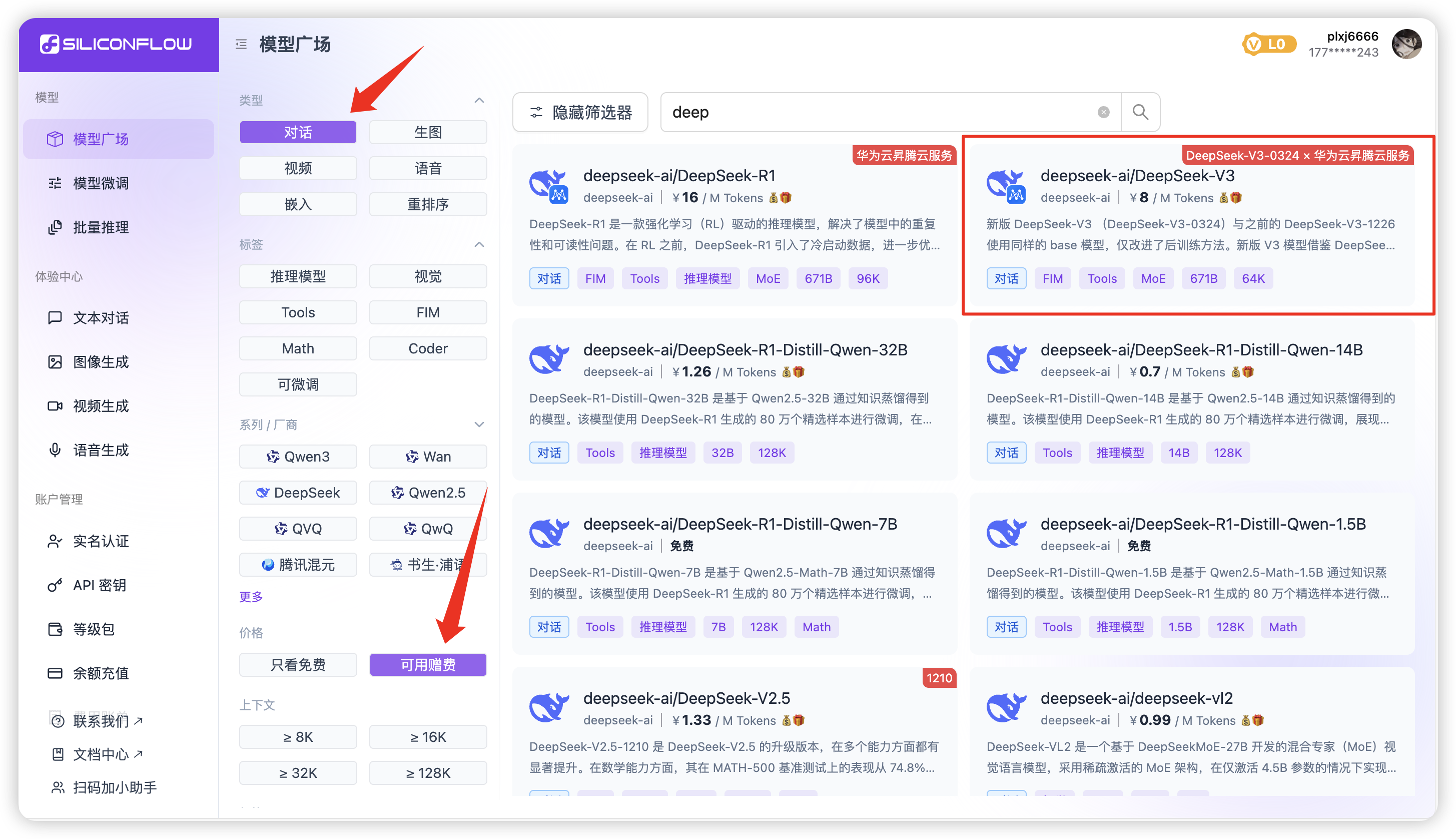
Task: Click the sidebar collapse menu icon
Action: click(241, 44)
